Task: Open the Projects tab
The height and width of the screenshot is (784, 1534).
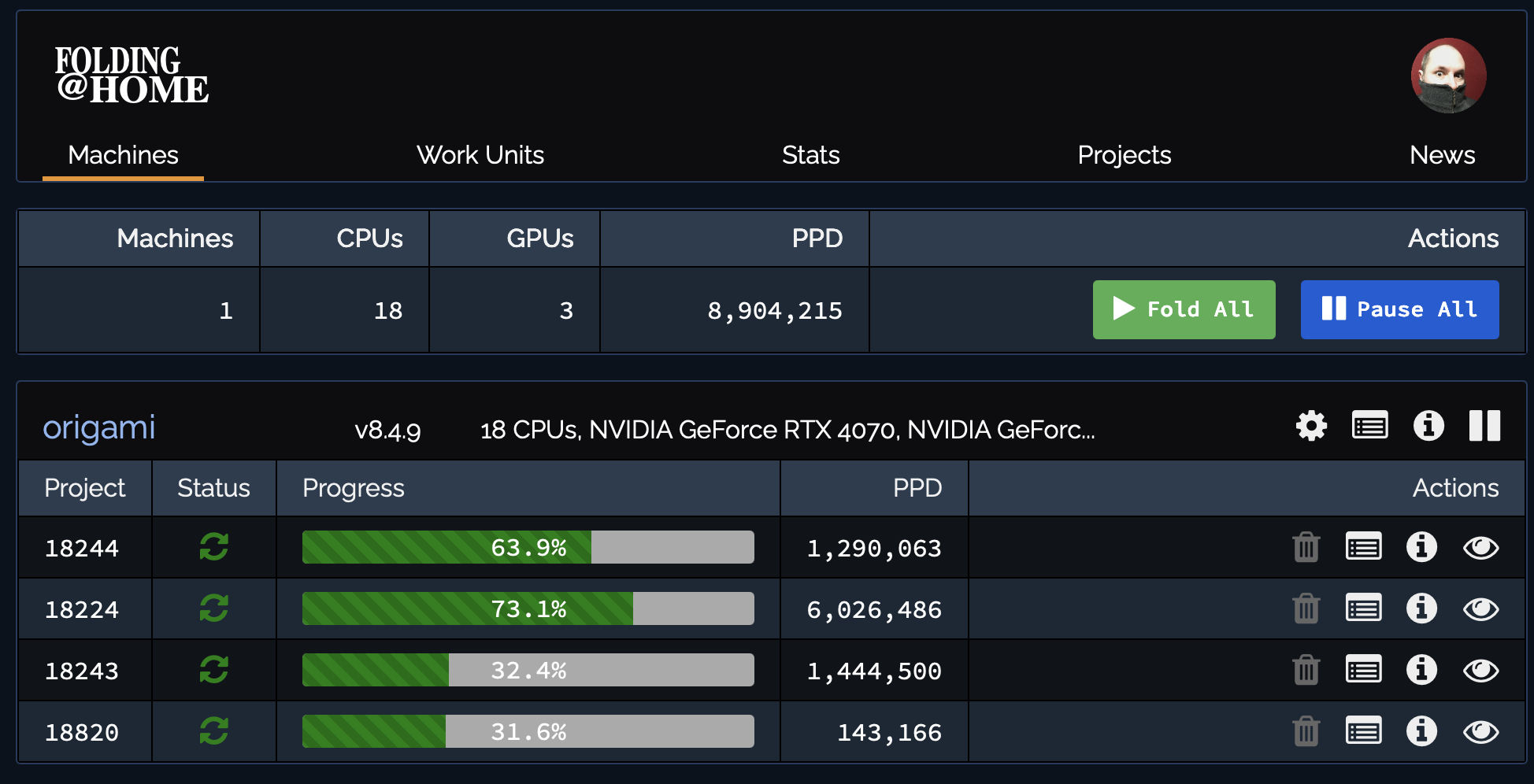Action: pyautogui.click(x=1124, y=155)
